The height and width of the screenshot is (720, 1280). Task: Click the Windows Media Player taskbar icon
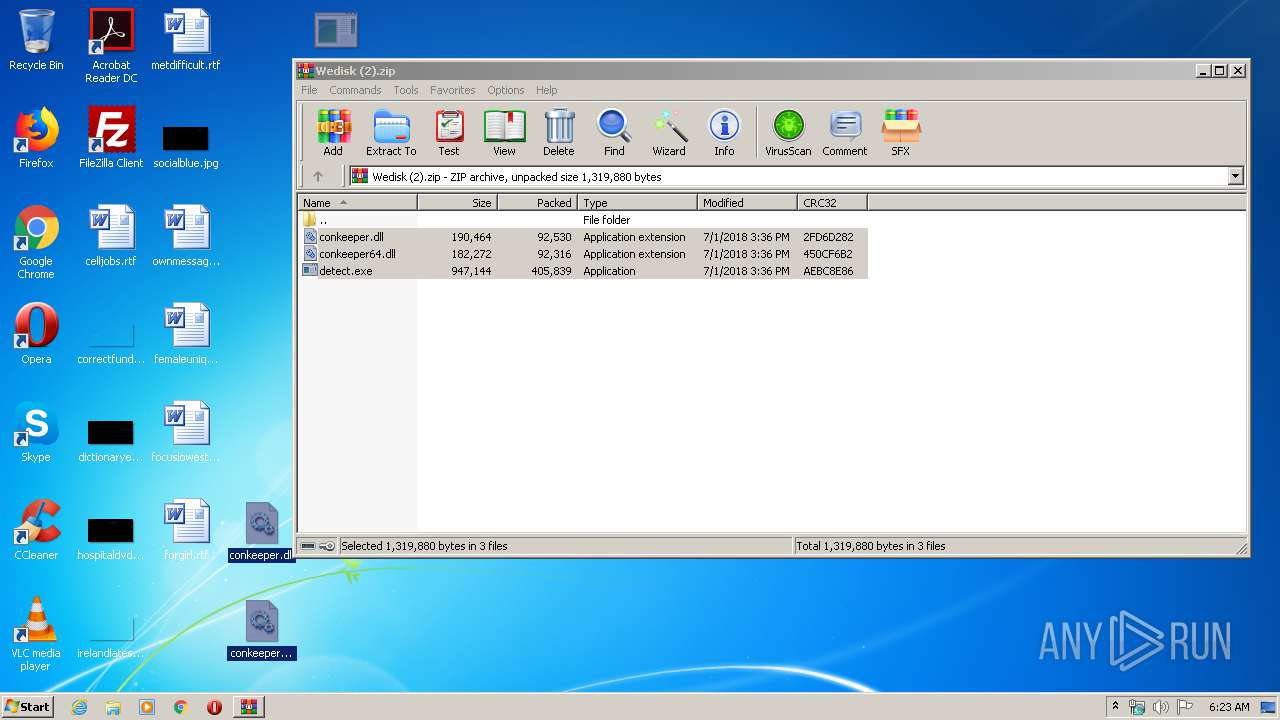(147, 707)
